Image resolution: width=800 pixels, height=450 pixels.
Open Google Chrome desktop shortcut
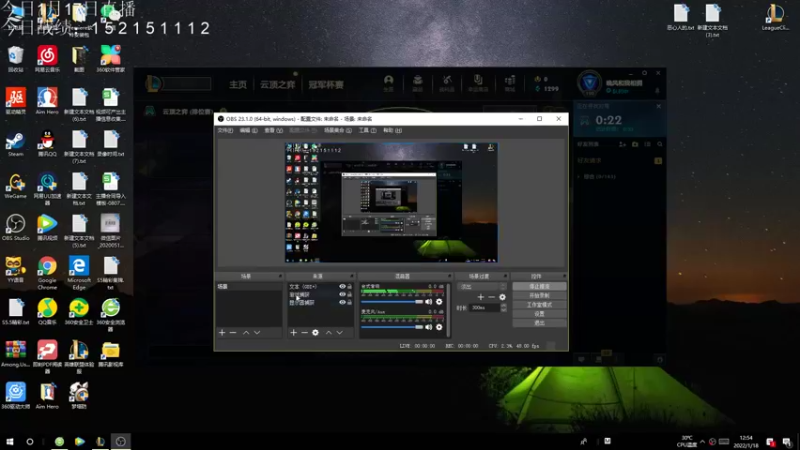point(47,273)
